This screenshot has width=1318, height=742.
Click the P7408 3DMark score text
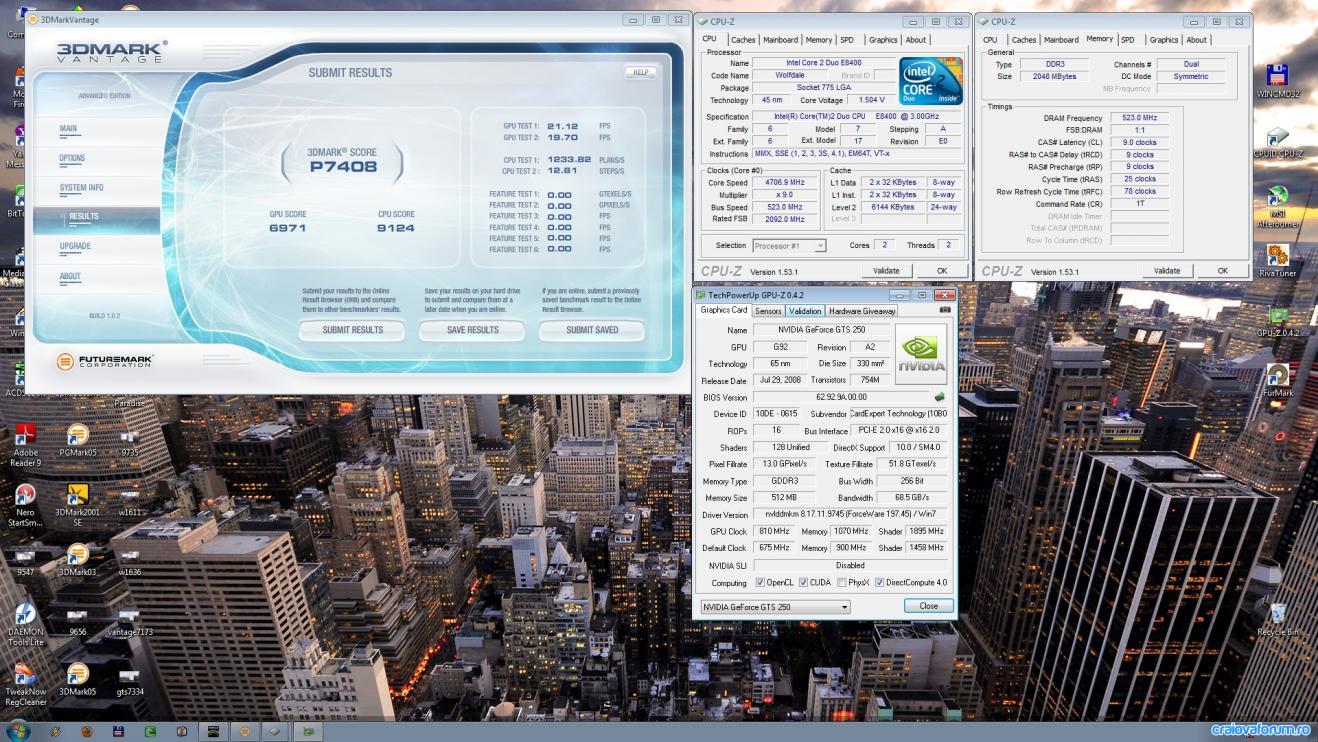342,166
